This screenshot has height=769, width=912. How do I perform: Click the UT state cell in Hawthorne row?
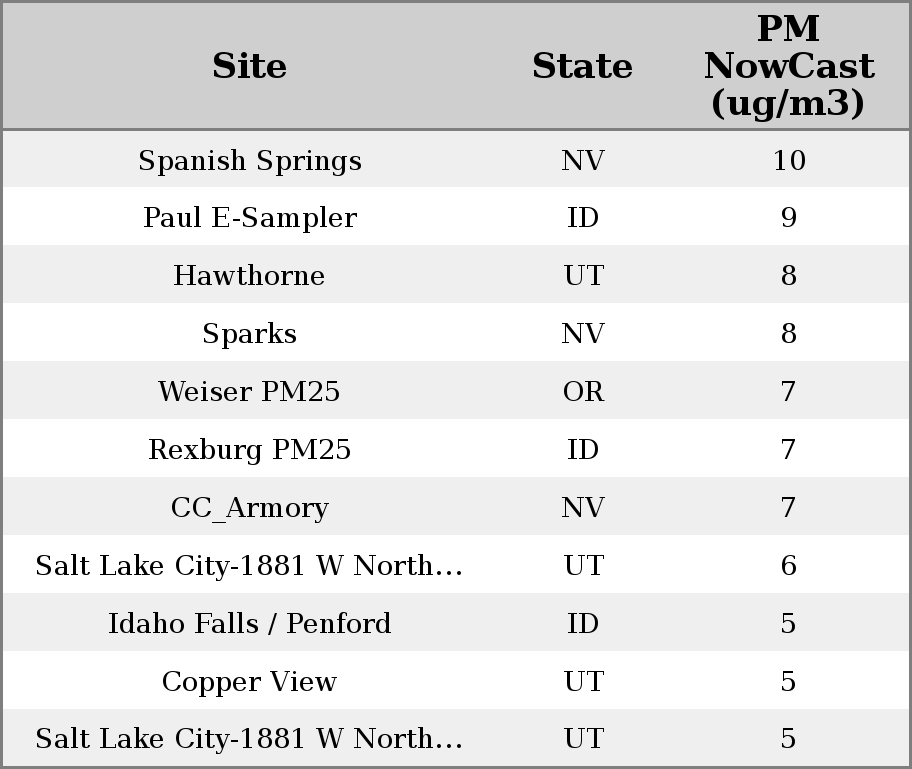coord(583,276)
